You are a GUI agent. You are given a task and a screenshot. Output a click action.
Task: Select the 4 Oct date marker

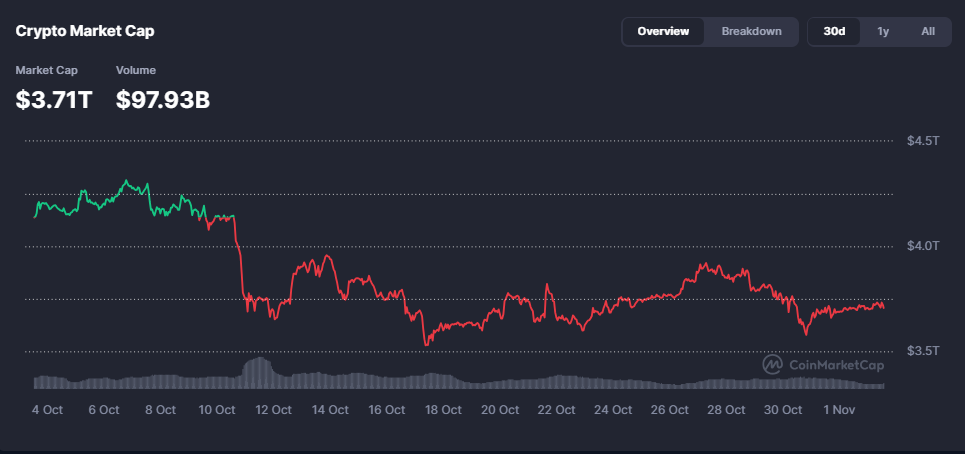coord(47,410)
